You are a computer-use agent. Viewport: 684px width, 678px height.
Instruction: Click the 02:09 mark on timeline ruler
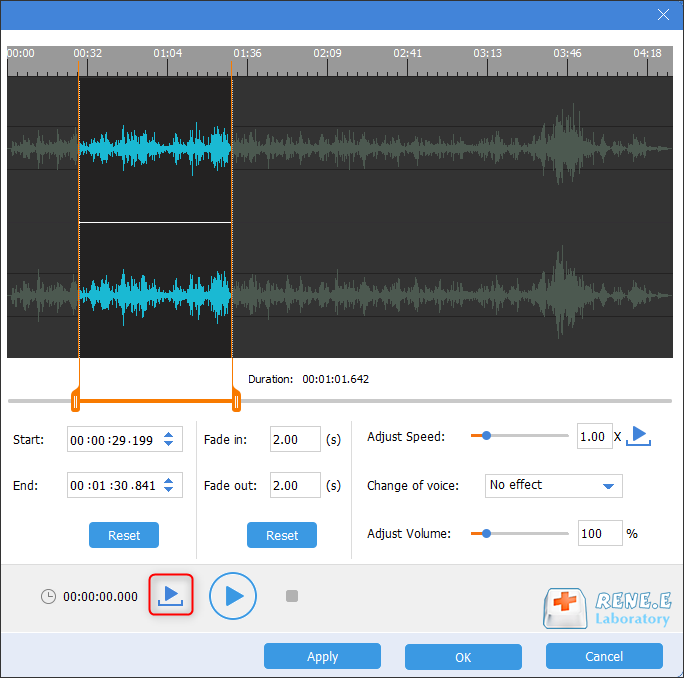[x=327, y=53]
